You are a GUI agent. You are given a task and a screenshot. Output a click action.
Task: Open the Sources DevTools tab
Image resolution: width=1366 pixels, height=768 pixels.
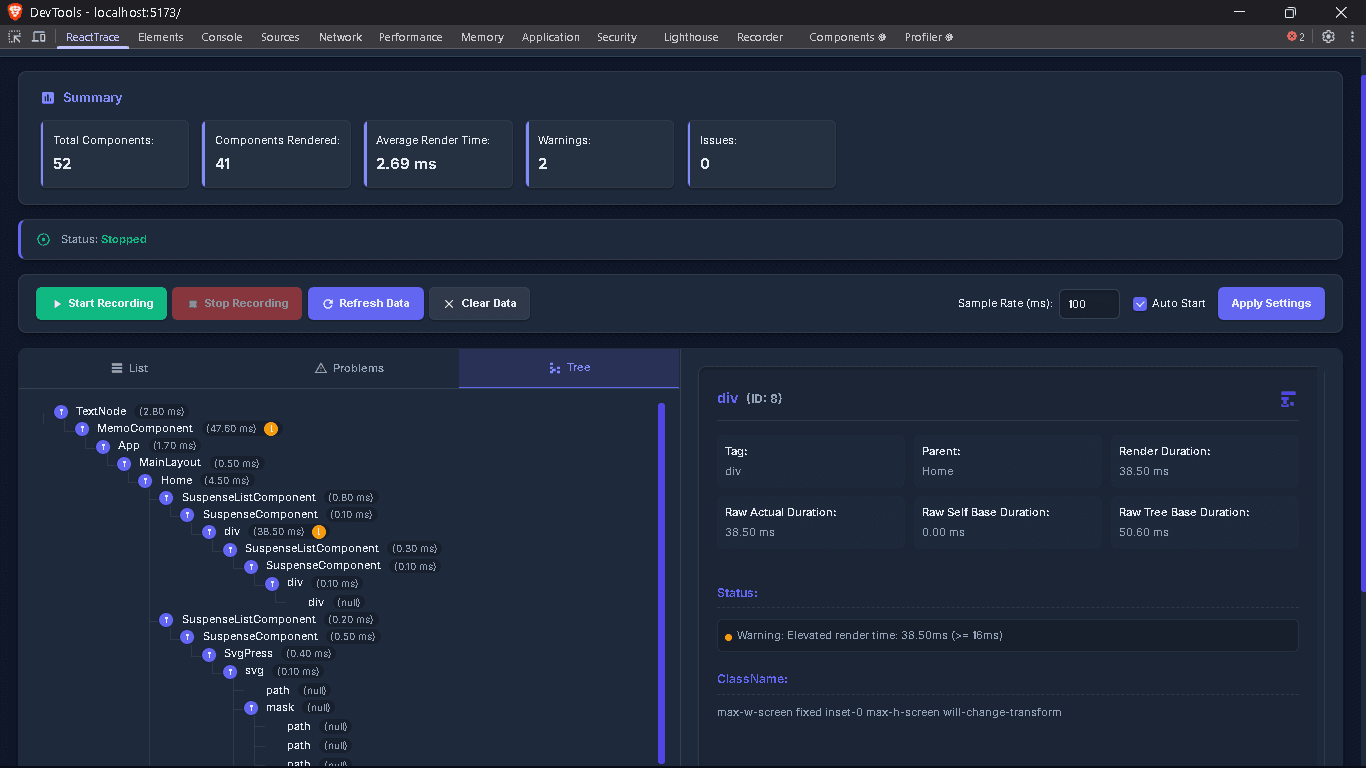click(280, 37)
